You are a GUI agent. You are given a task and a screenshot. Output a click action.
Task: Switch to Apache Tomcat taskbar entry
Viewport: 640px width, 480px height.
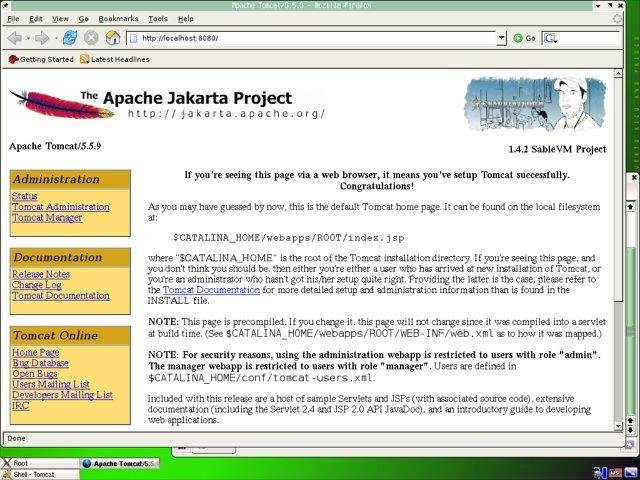pos(120,463)
